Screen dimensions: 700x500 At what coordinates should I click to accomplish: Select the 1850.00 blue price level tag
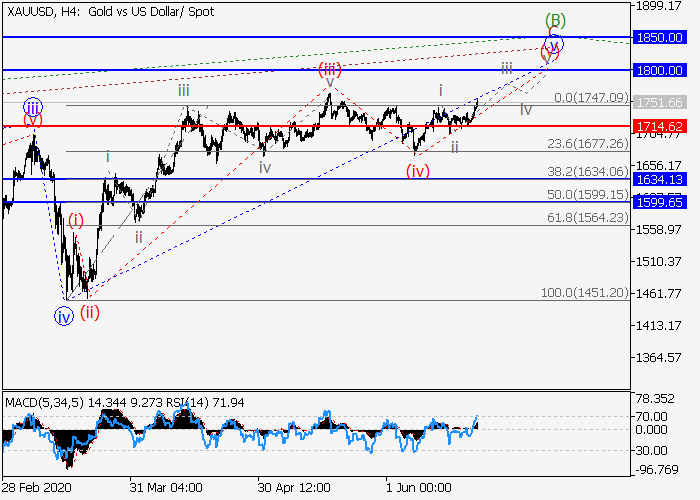(664, 37)
